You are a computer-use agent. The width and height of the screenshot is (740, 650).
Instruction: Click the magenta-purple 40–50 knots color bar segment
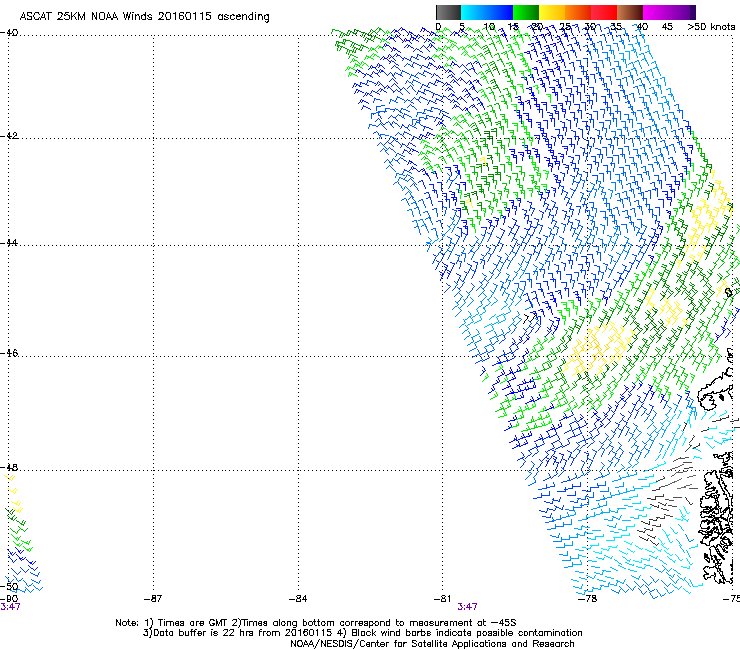[x=669, y=12]
